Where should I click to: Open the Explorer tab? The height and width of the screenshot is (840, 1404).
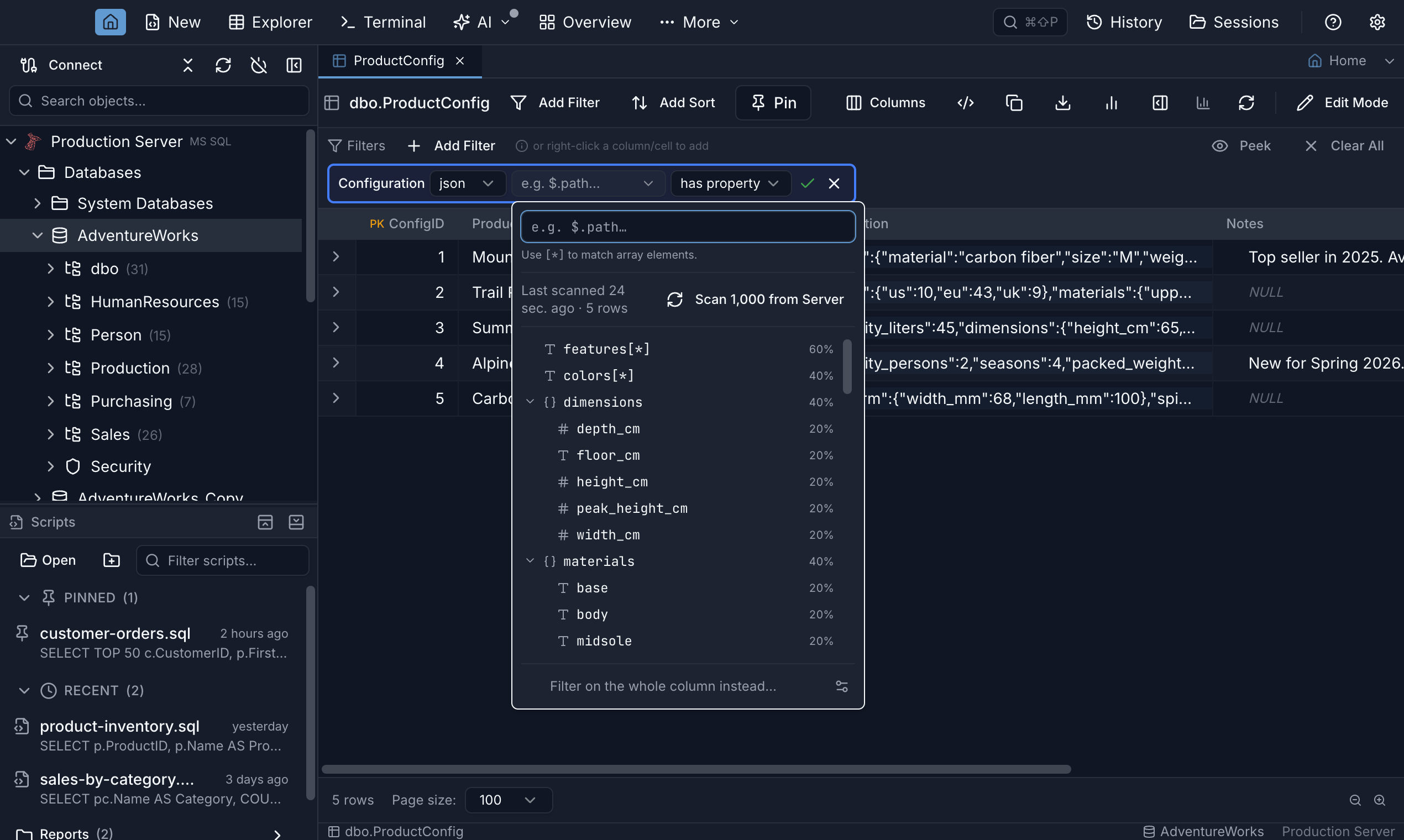270,22
